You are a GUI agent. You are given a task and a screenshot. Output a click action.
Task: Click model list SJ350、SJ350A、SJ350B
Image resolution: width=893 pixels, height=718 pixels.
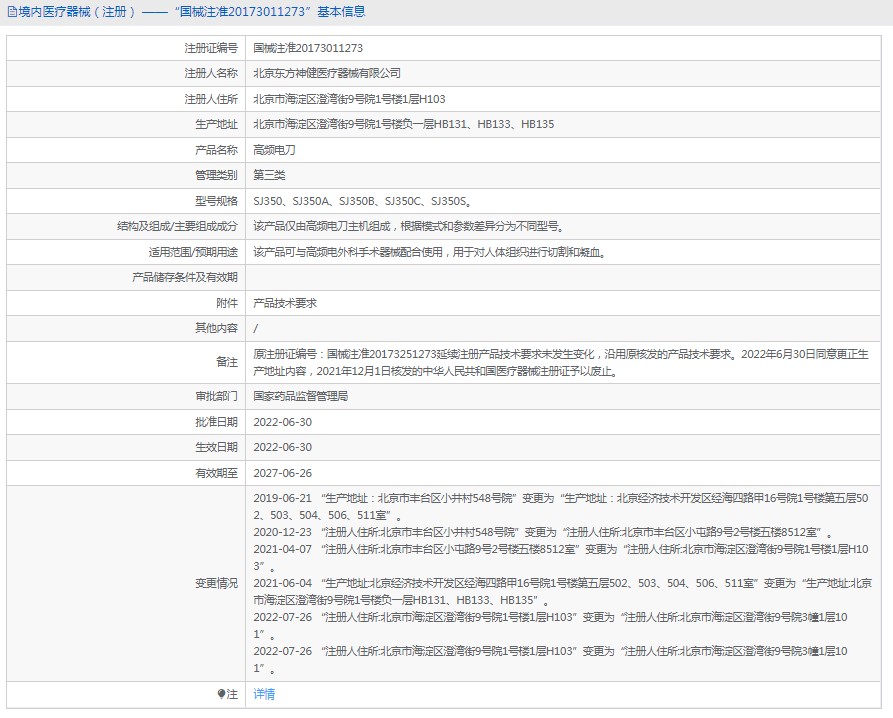pos(363,200)
